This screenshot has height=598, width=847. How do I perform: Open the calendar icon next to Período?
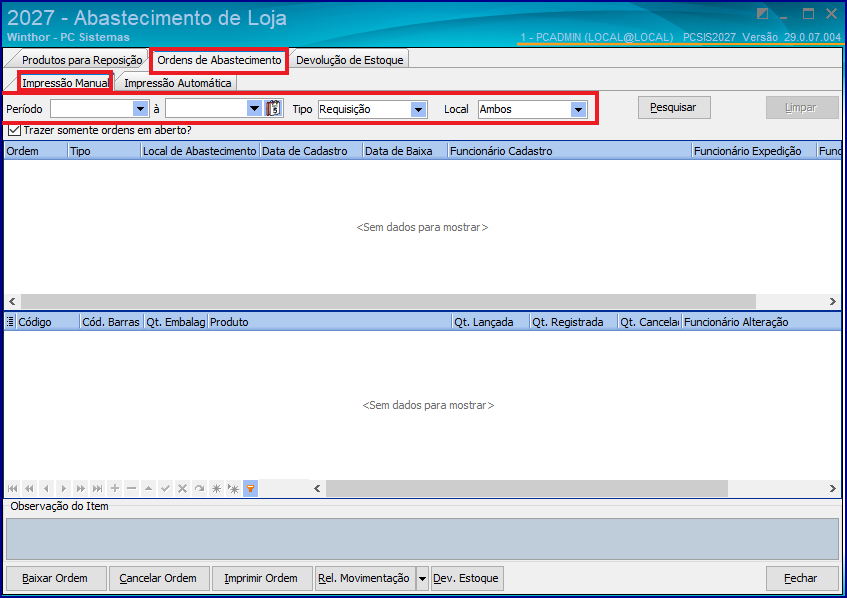(274, 109)
